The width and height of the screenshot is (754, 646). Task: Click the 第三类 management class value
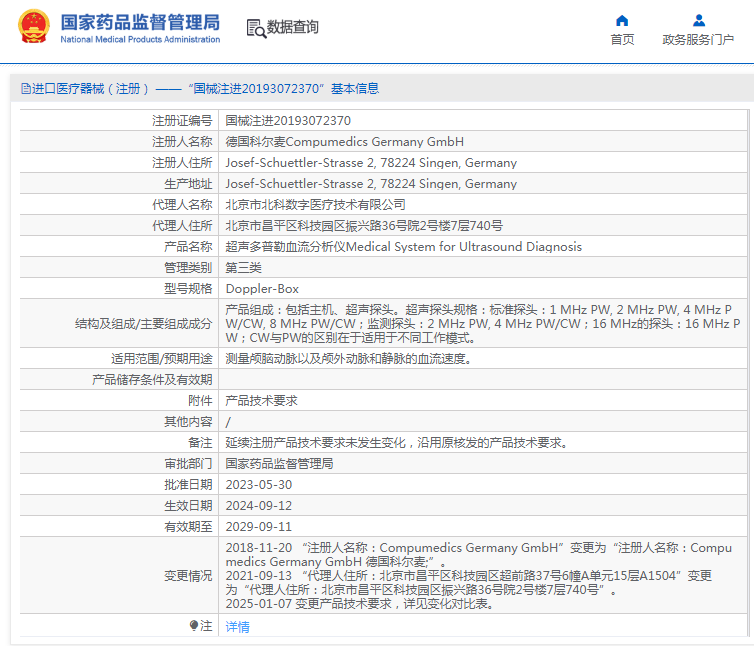tap(243, 267)
